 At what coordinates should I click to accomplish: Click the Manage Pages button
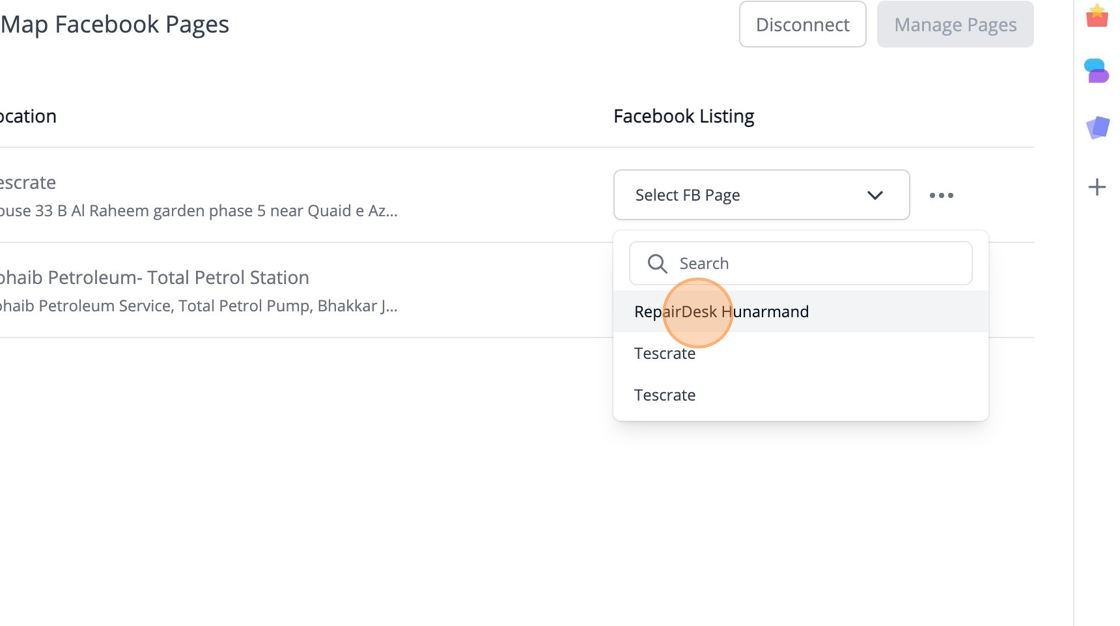[955, 25]
